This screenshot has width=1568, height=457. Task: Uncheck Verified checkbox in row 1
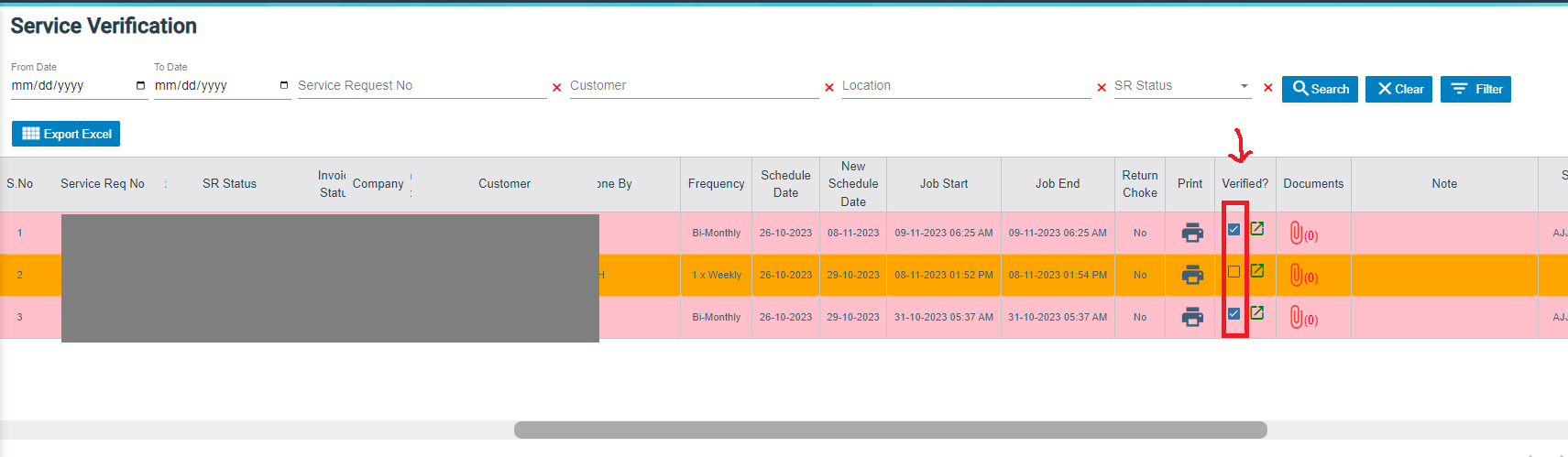(x=1234, y=230)
